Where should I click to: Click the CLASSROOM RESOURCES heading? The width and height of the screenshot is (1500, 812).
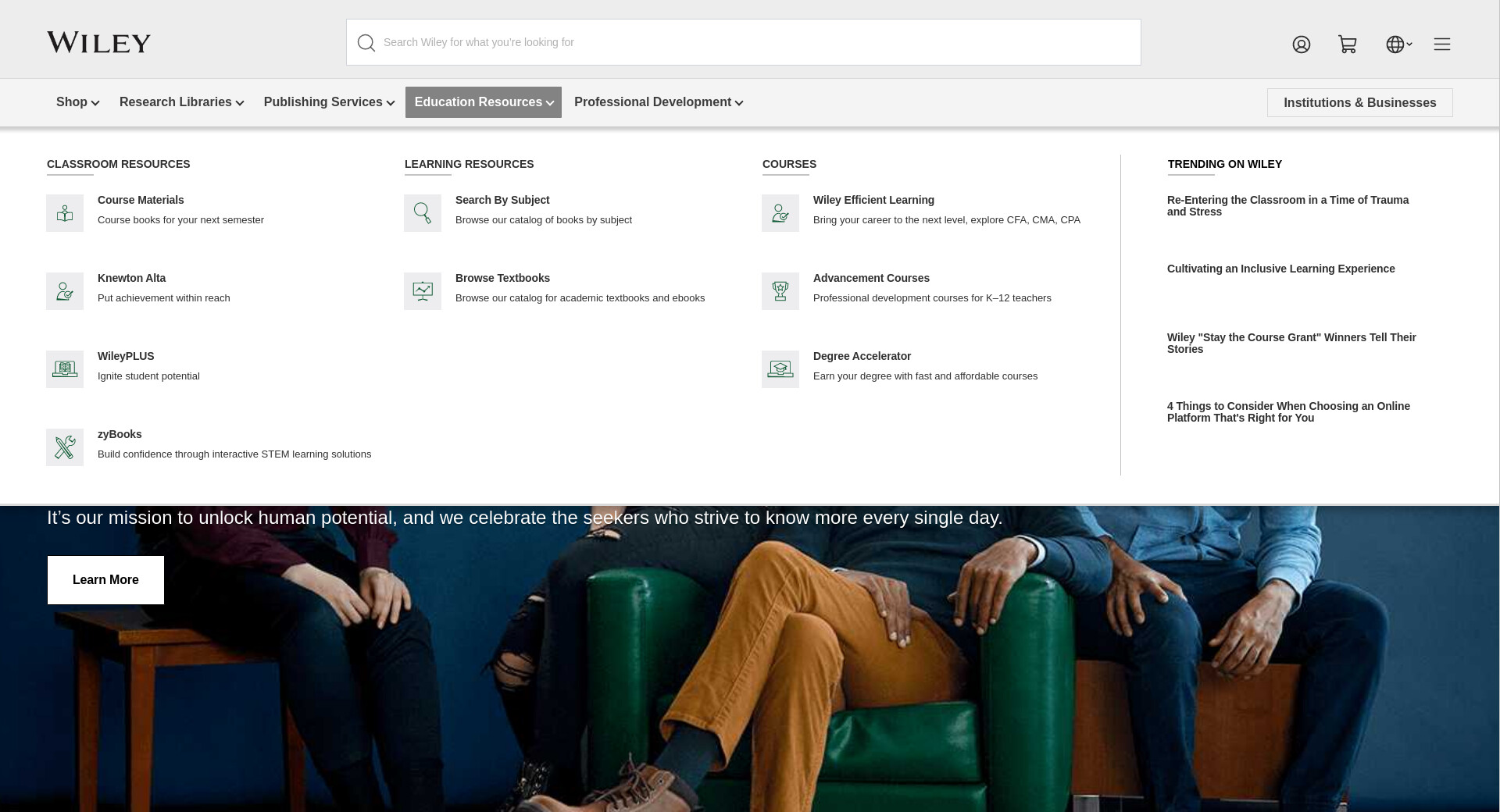click(119, 164)
